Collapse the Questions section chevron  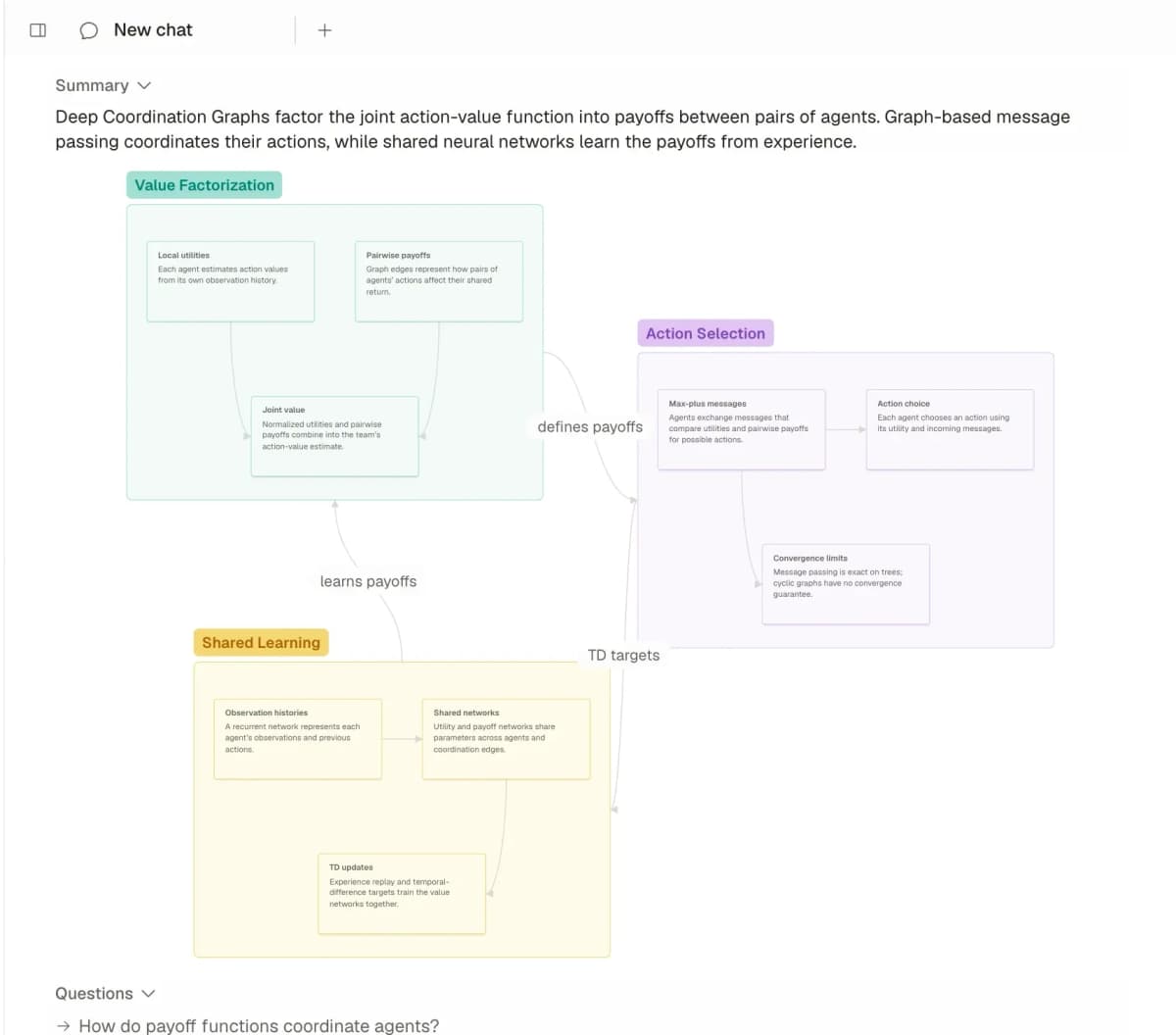pos(148,993)
